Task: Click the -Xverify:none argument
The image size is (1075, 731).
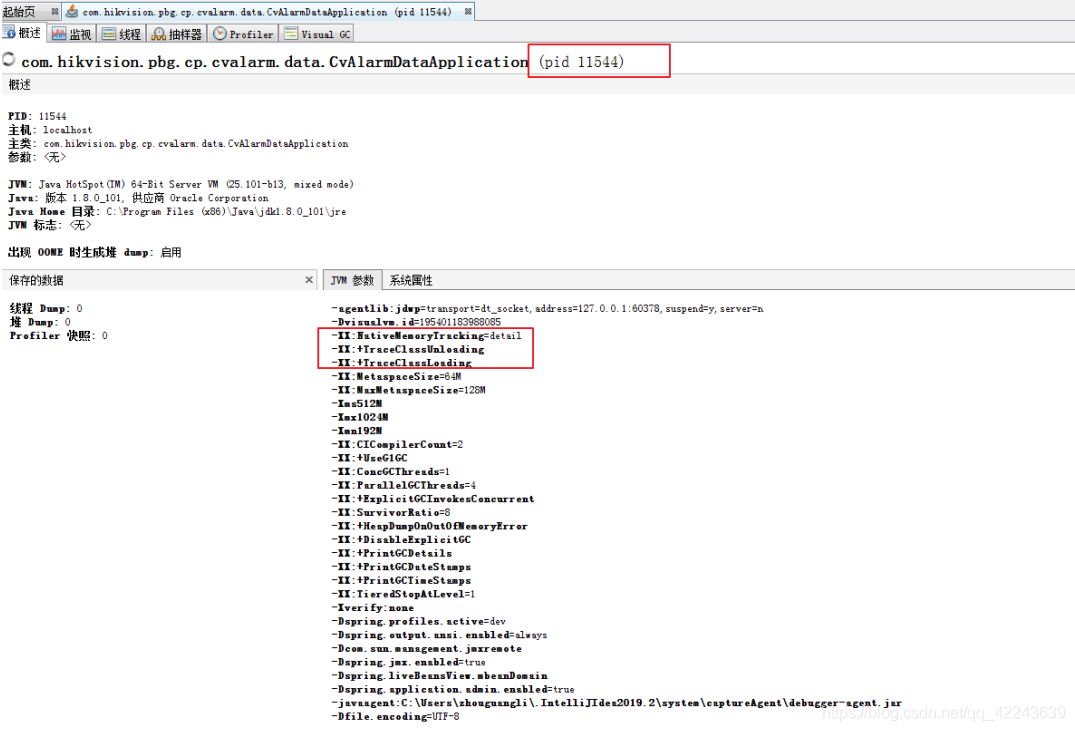Action: (x=373, y=608)
